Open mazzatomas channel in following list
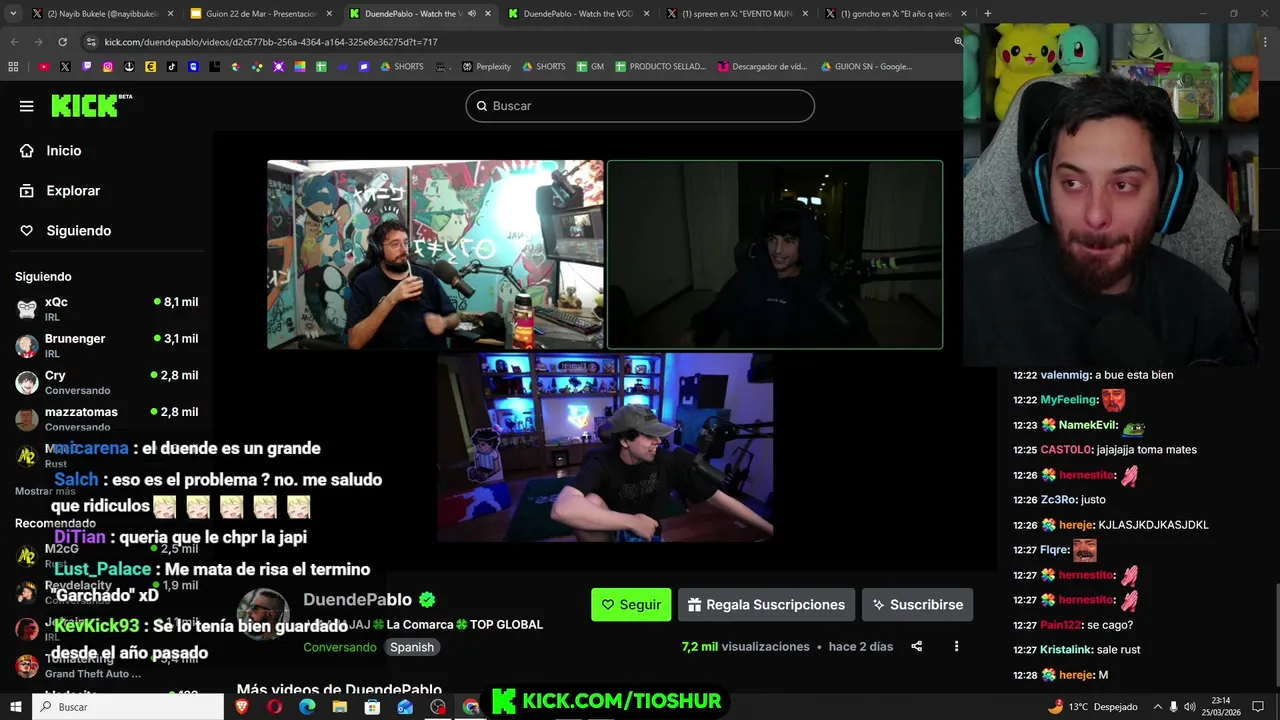The height and width of the screenshot is (720, 1280). (106, 418)
